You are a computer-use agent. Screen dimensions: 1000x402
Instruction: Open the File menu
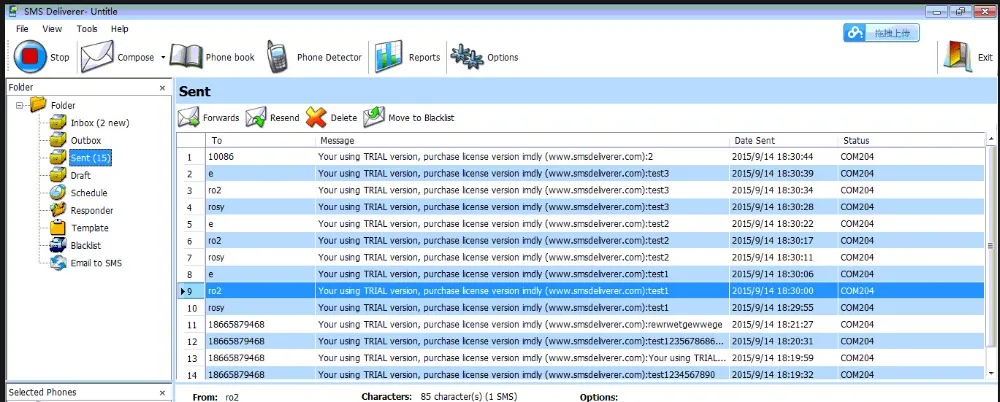pos(22,29)
